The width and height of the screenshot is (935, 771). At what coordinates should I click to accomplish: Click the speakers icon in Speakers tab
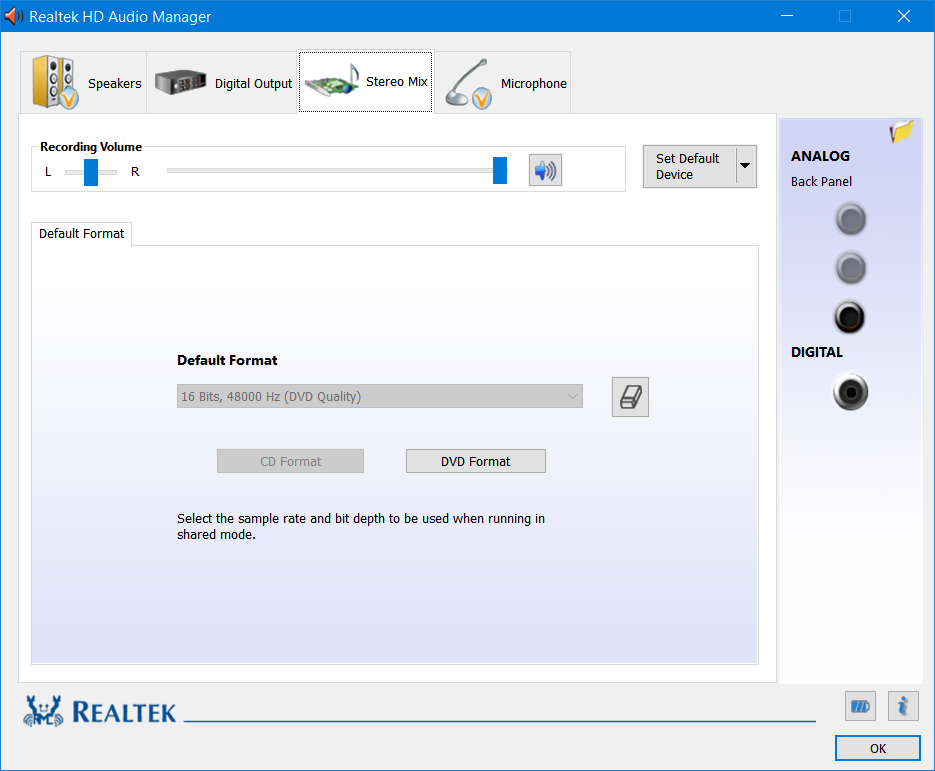(55, 82)
